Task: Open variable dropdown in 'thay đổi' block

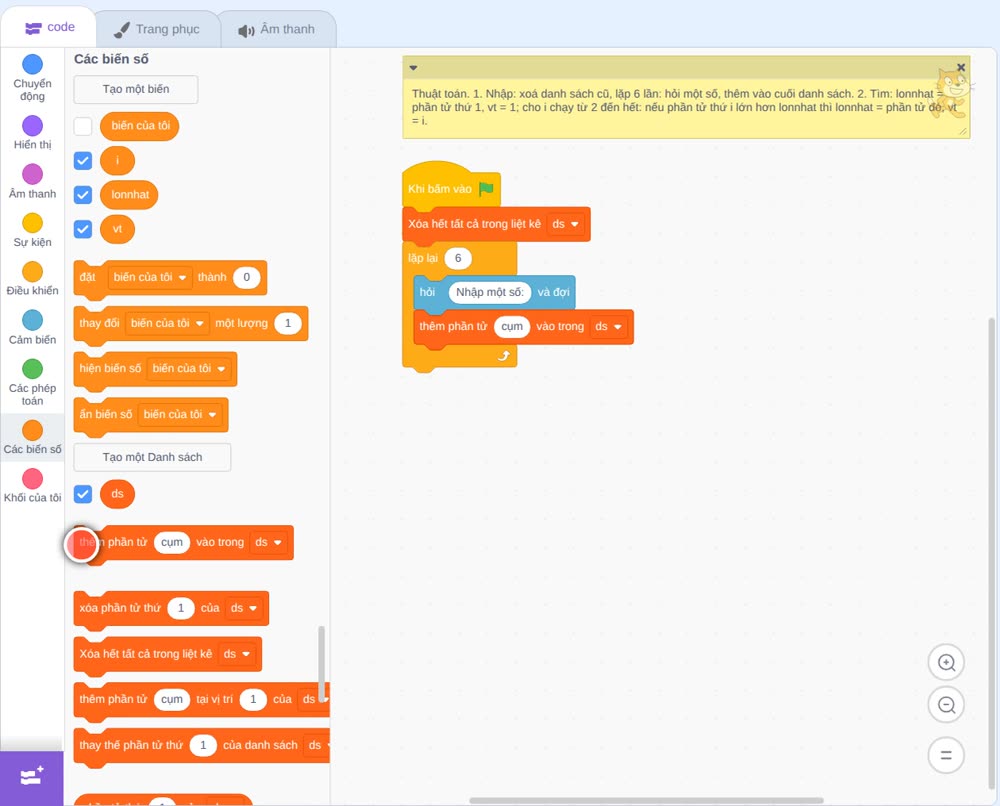Action: (x=167, y=323)
